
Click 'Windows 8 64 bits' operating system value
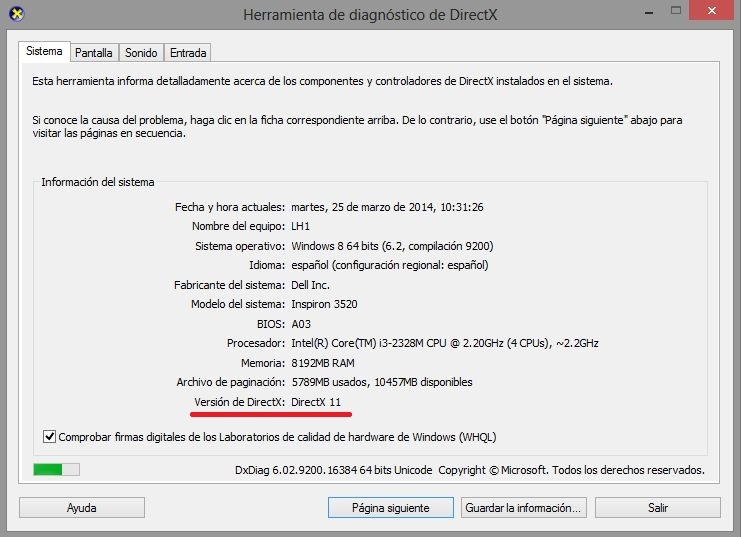pos(335,246)
